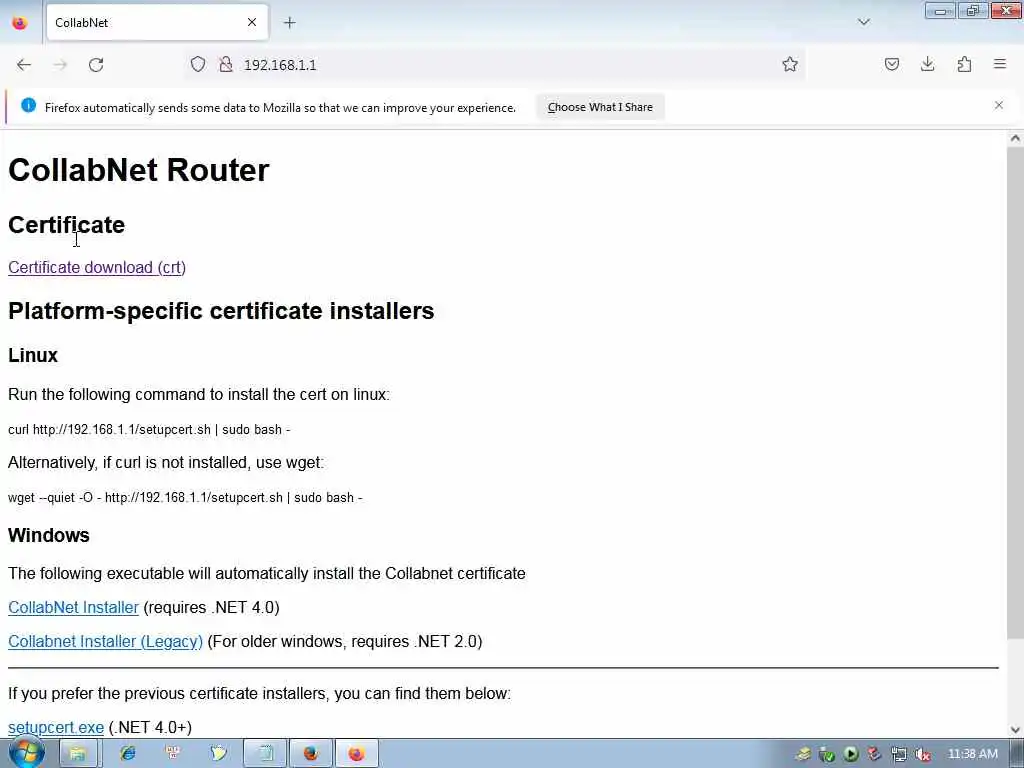Click the network icon in the system tray
This screenshot has height=768, width=1024.
pyautogui.click(x=899, y=754)
